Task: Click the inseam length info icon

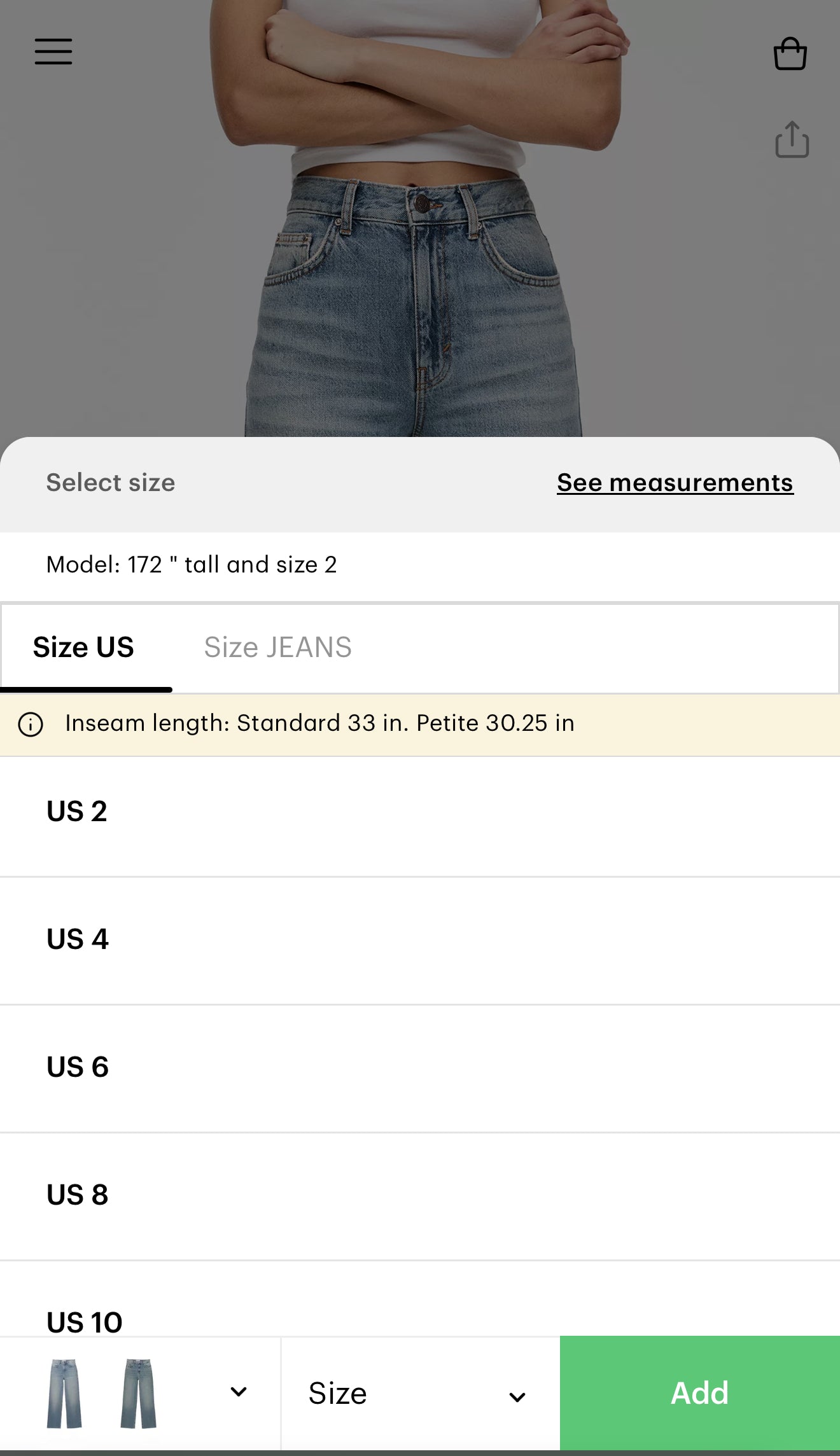Action: pyautogui.click(x=31, y=724)
